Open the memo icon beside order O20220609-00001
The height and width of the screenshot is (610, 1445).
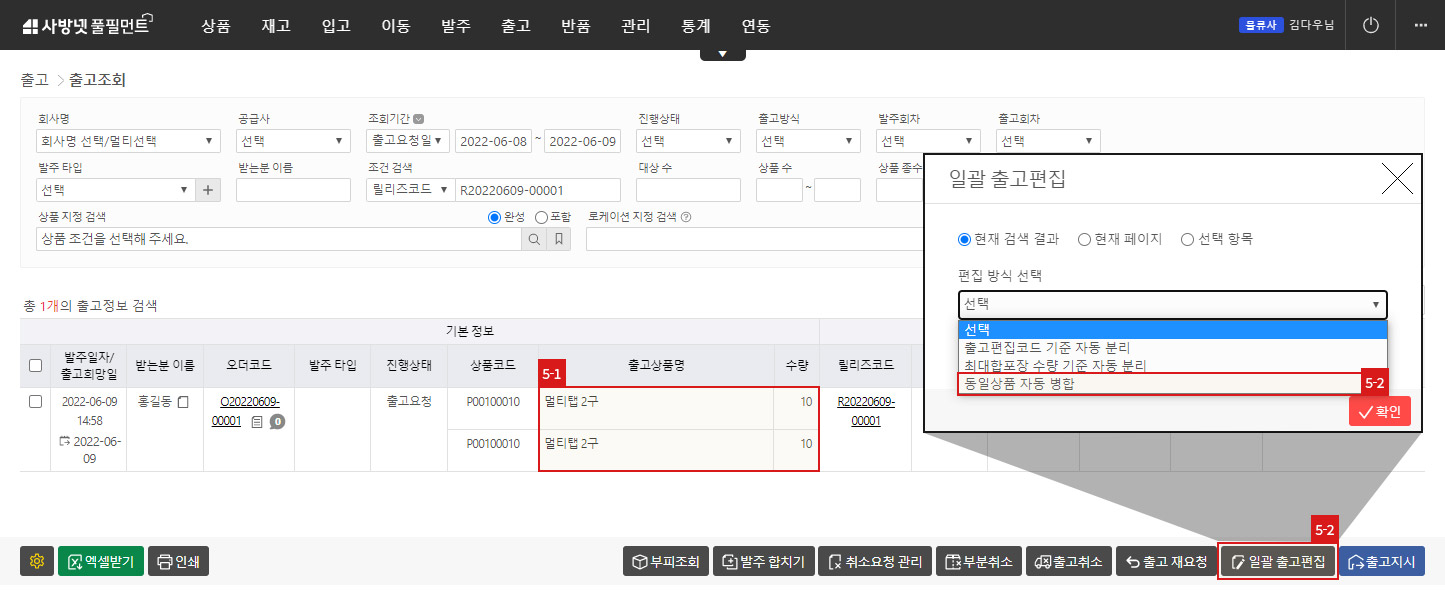point(259,423)
